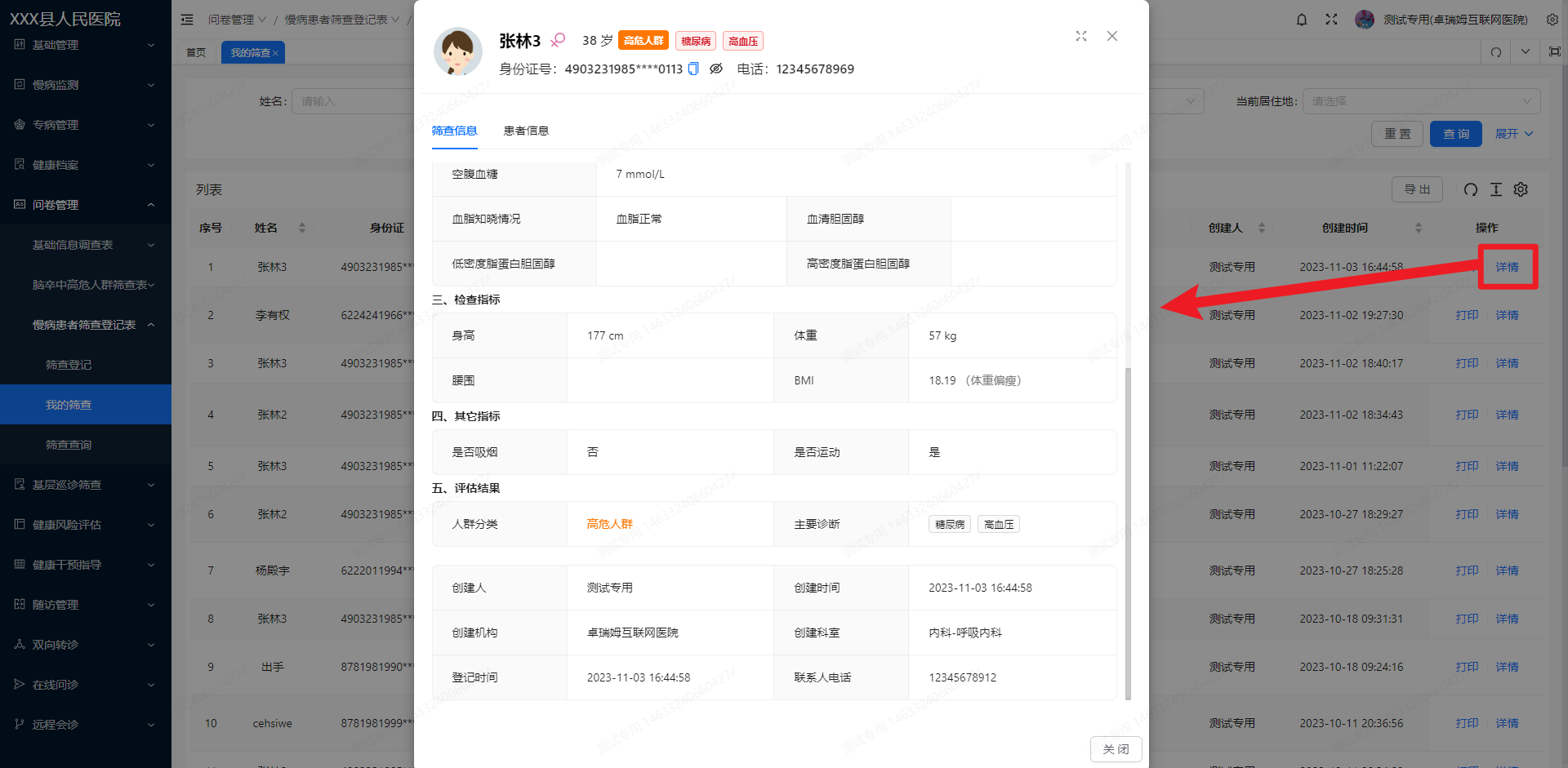Open column settings via the table gear icon
Image resolution: width=1568 pixels, height=768 pixels.
1521,189
